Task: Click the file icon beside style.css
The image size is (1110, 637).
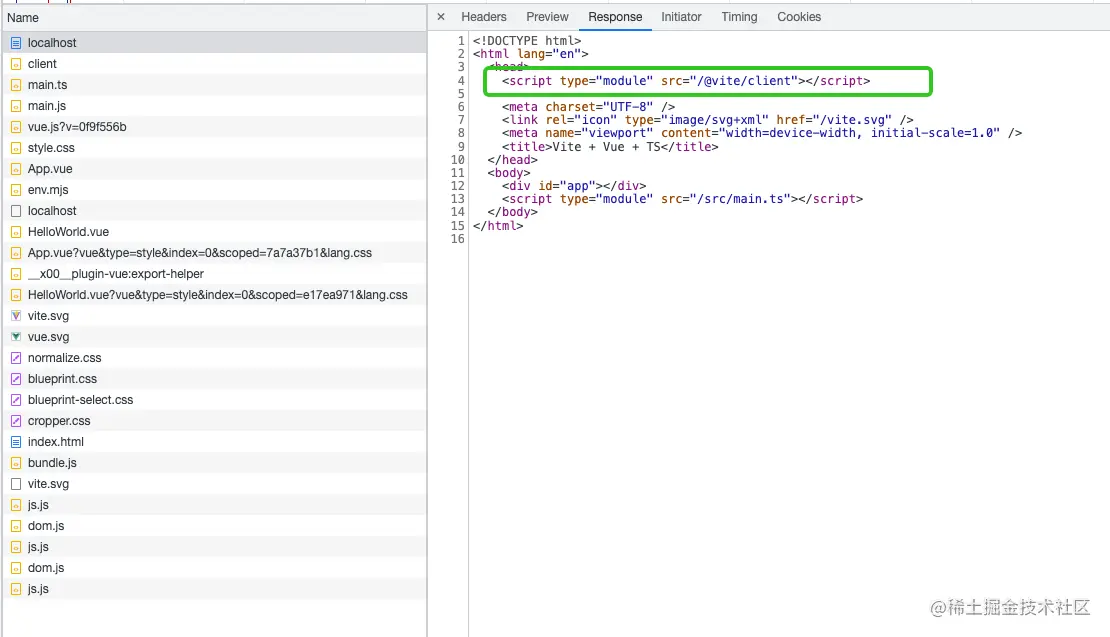Action: point(16,148)
